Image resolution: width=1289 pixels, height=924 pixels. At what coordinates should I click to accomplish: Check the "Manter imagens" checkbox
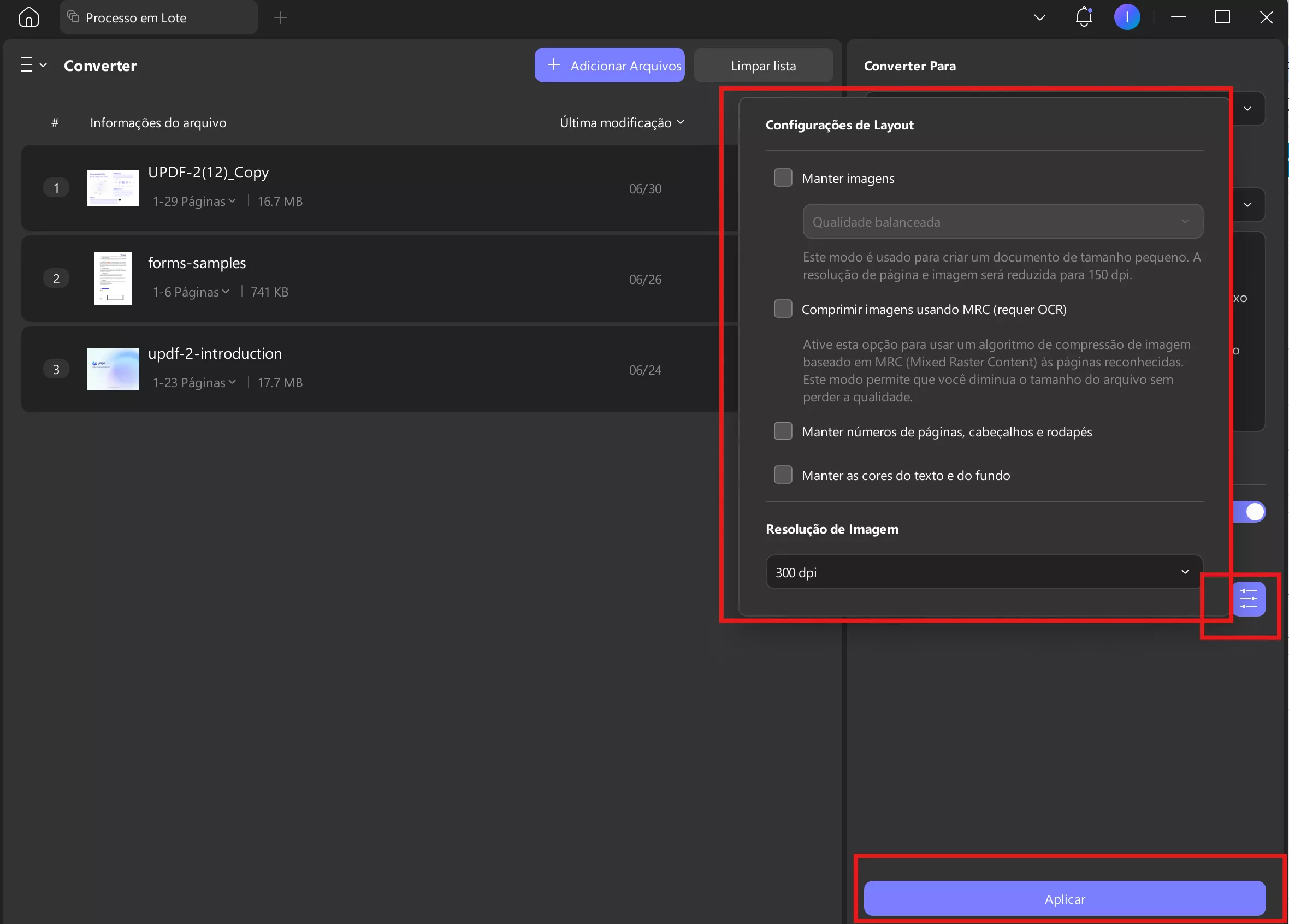(783, 178)
